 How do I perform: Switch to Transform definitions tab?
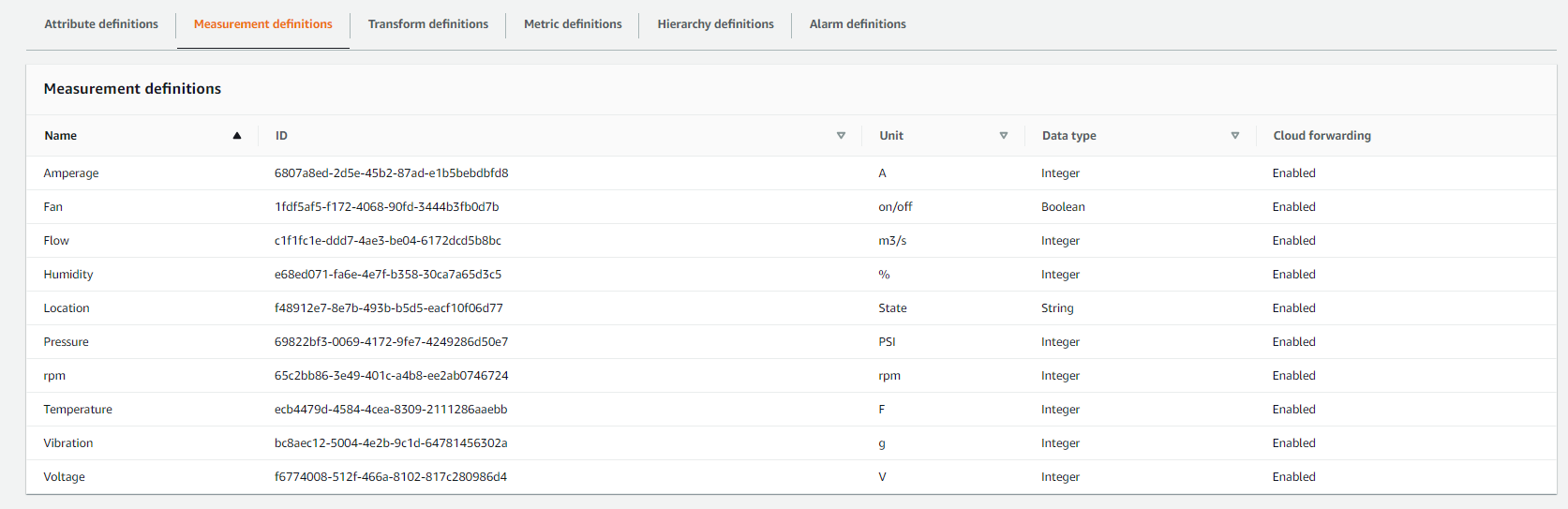click(427, 24)
